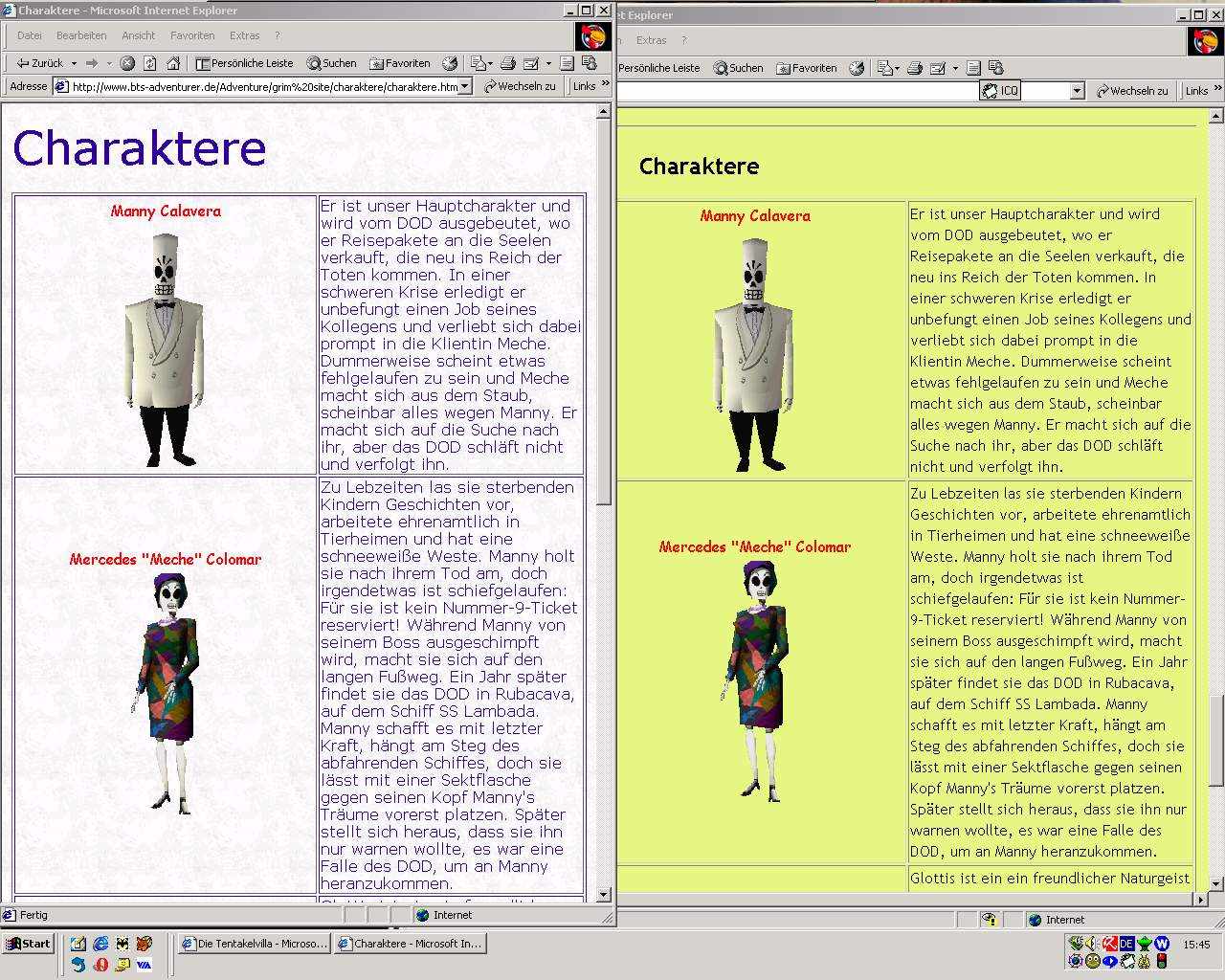
Task: Open Suchen in the background window
Action: click(x=739, y=68)
